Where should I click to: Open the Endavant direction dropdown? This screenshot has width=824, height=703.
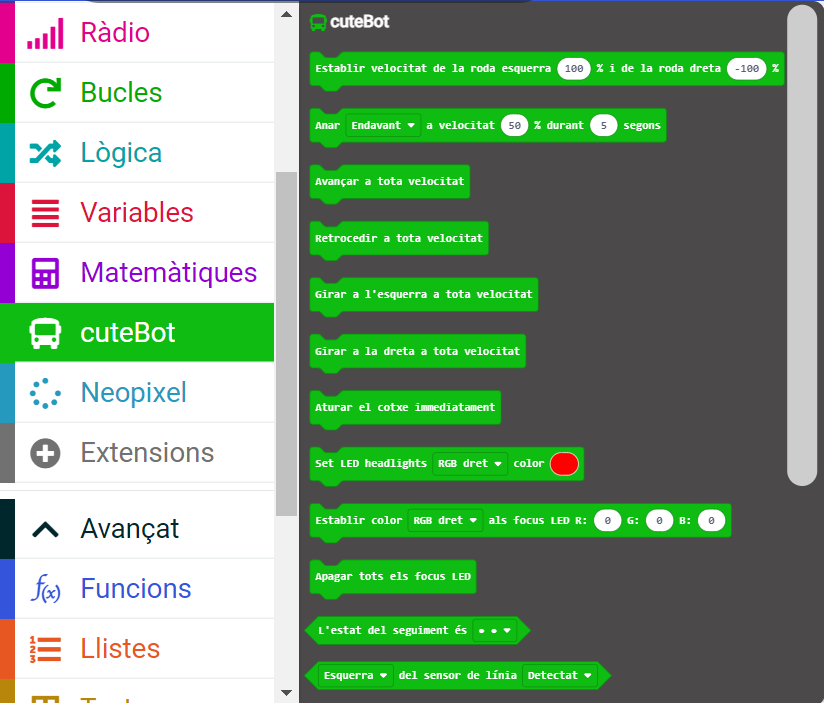(x=383, y=126)
